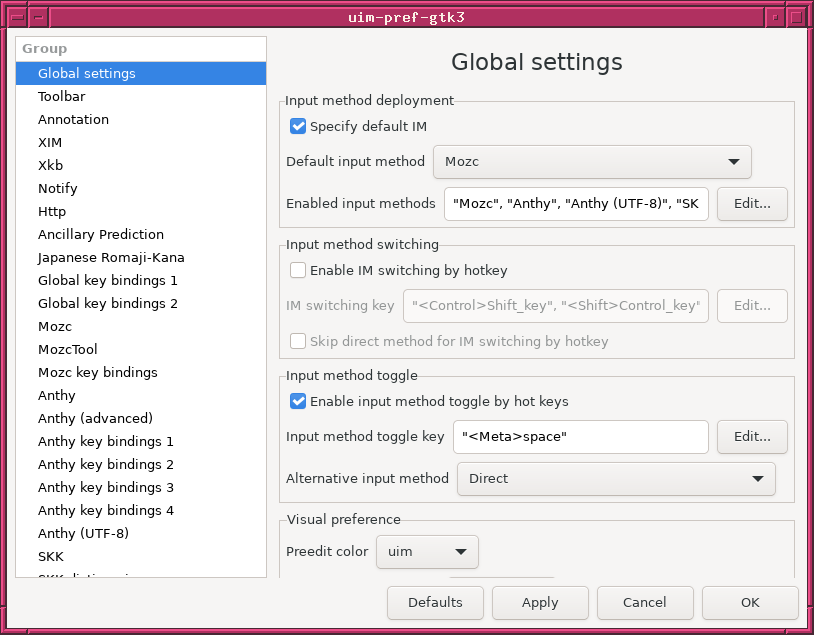Cancel the preferences dialog
The height and width of the screenshot is (635, 814).
[645, 602]
